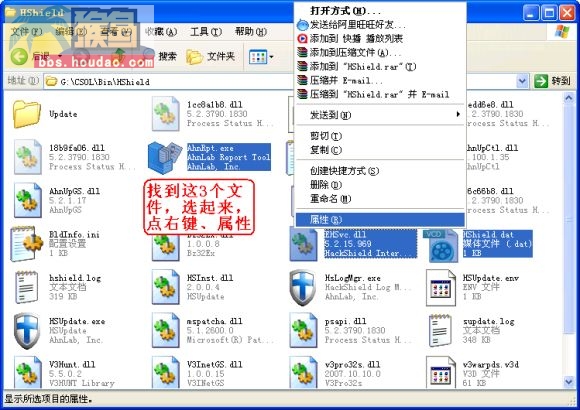
Task: Select the psapi.dll file icon
Action: [x=303, y=330]
